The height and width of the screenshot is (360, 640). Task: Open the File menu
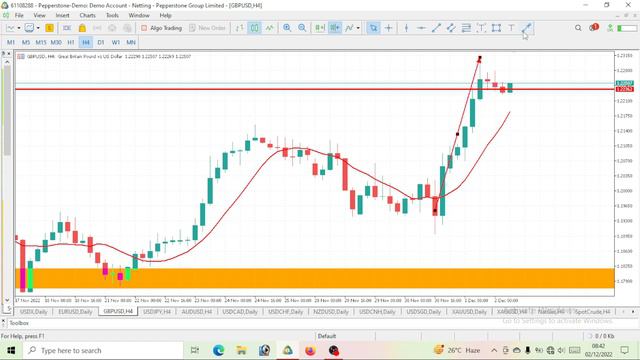click(x=19, y=15)
